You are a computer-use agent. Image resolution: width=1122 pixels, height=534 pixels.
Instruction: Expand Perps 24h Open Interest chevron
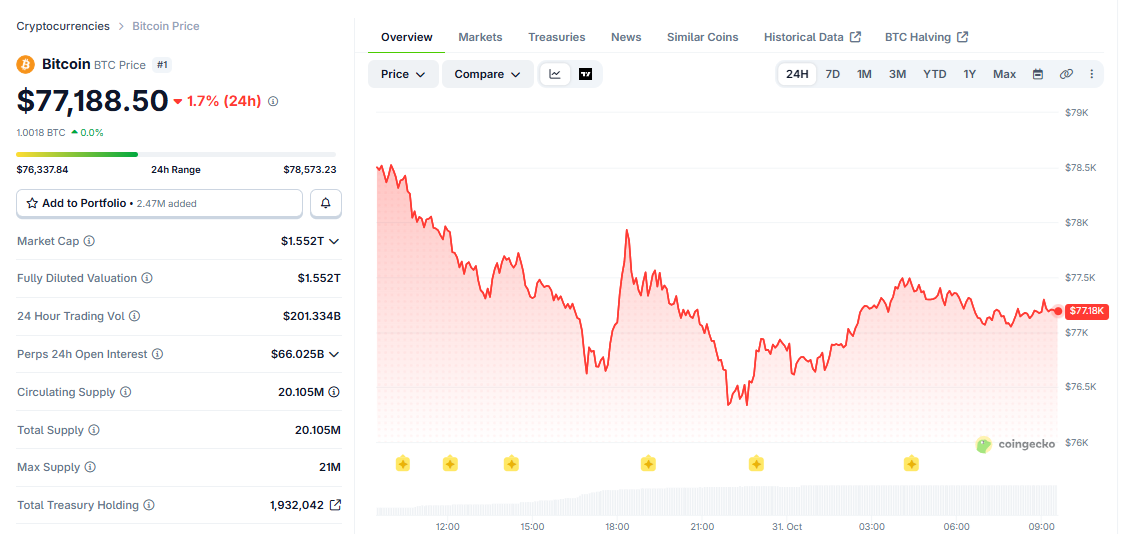tap(333, 354)
